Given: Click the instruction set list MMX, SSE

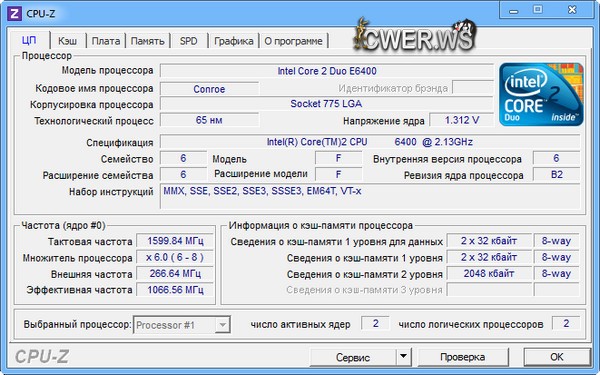Looking at the screenshot, I should coord(370,196).
